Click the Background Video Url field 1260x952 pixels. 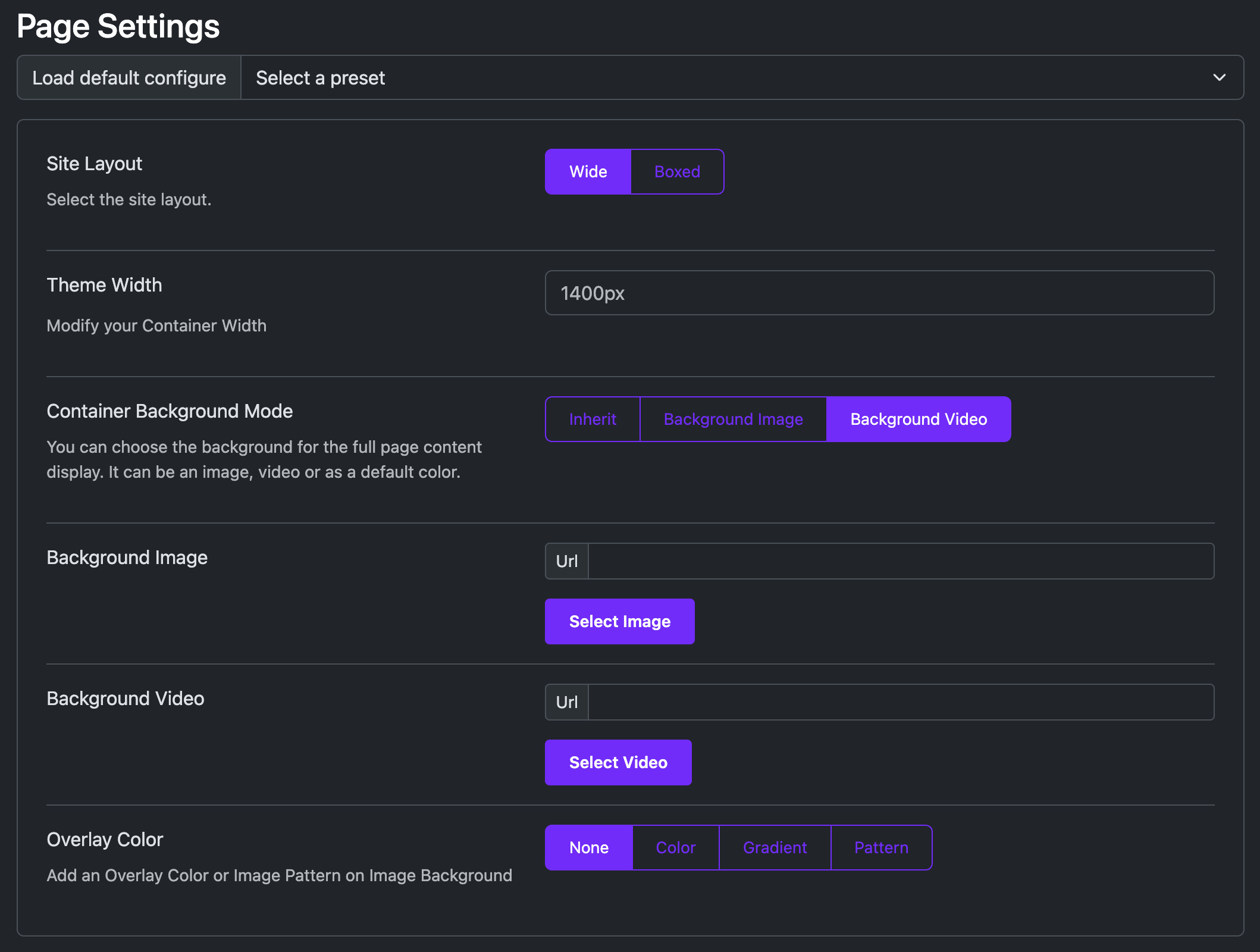pos(901,702)
